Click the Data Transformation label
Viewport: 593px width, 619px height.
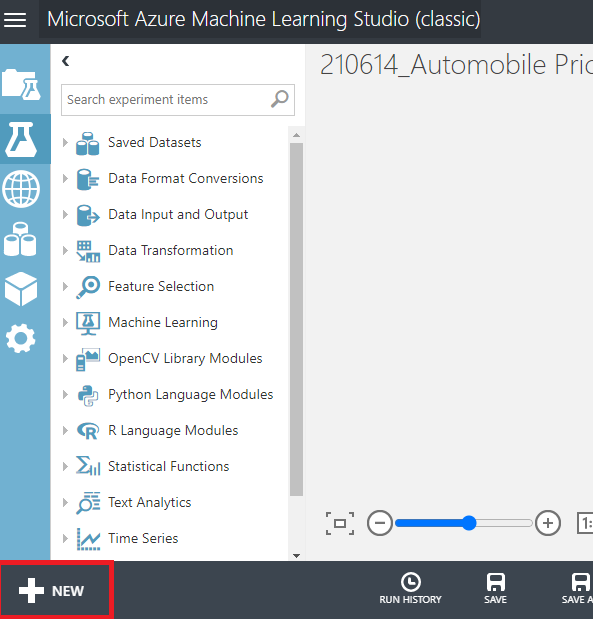[x=171, y=250]
